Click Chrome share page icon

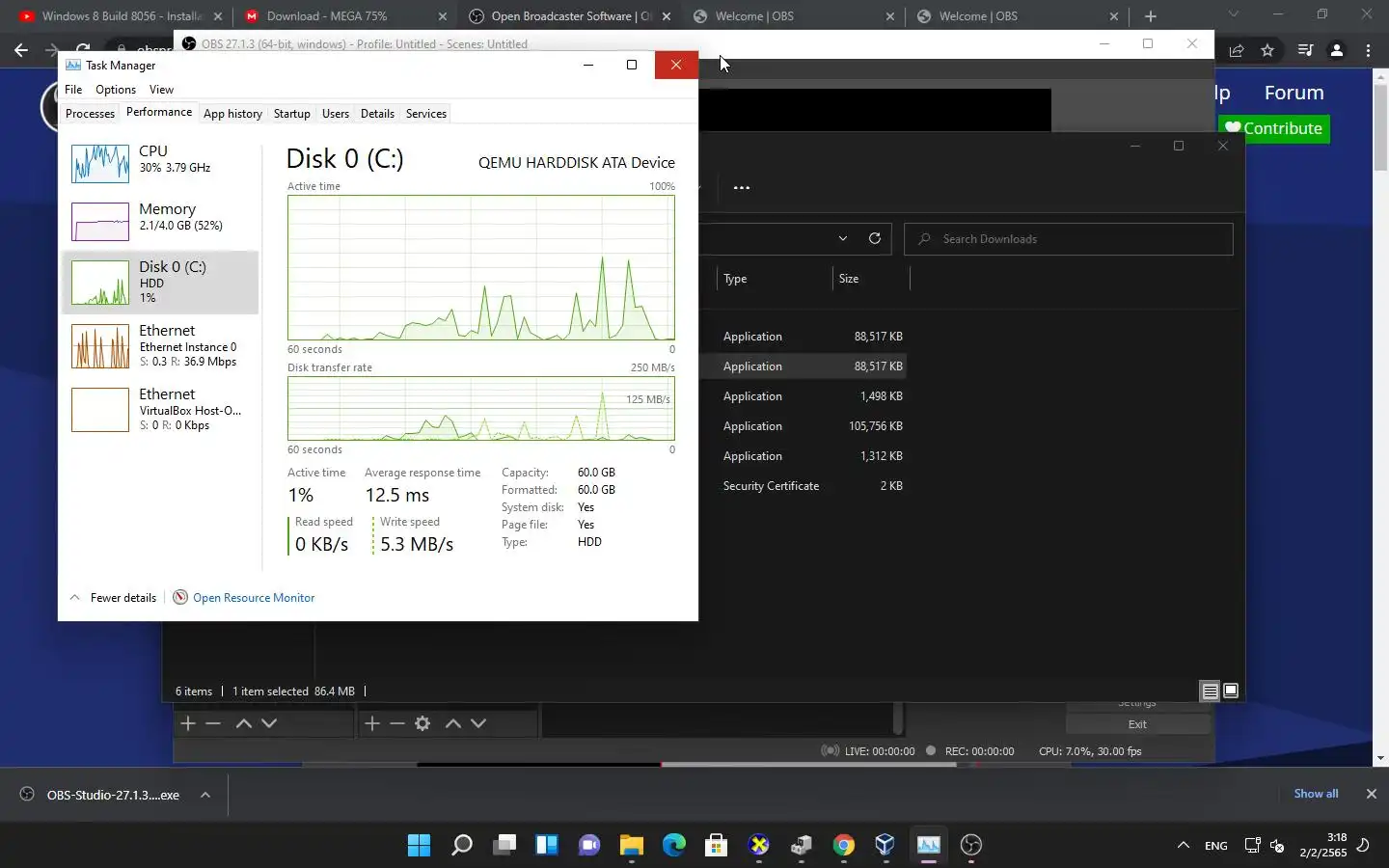1237,50
